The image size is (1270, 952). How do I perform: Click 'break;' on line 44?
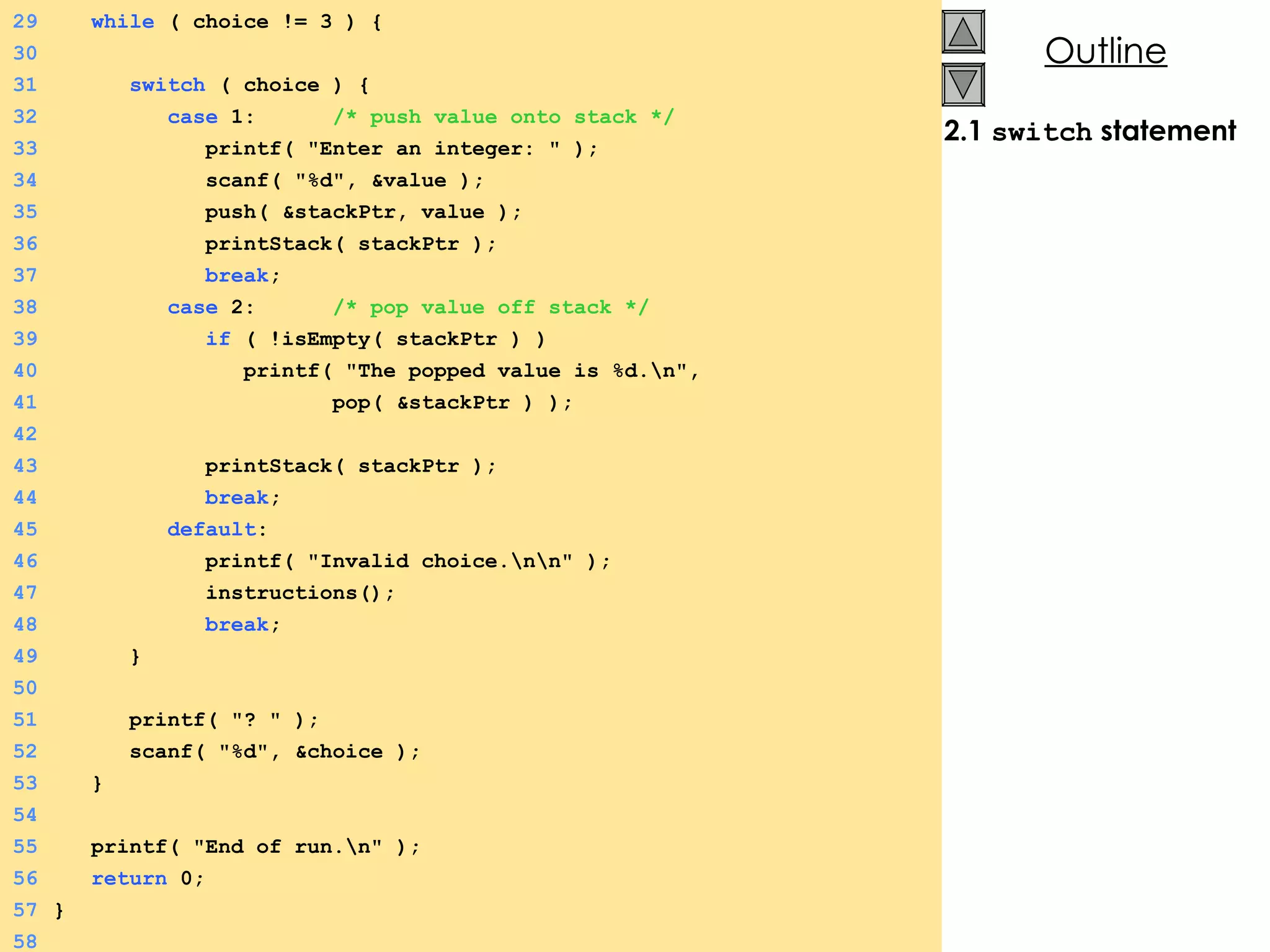(242, 498)
